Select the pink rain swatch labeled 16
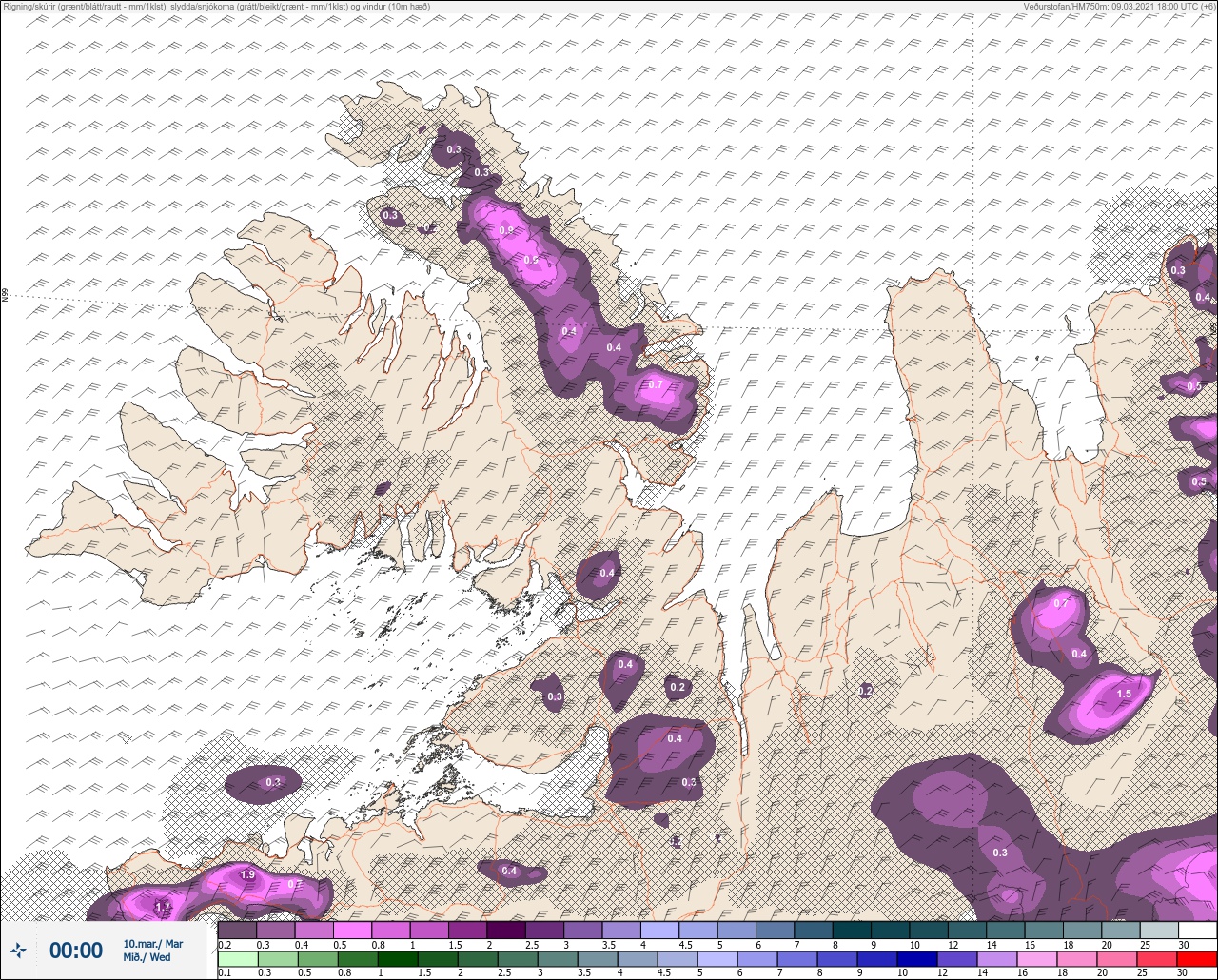The width and height of the screenshot is (1218, 980). click(1037, 959)
